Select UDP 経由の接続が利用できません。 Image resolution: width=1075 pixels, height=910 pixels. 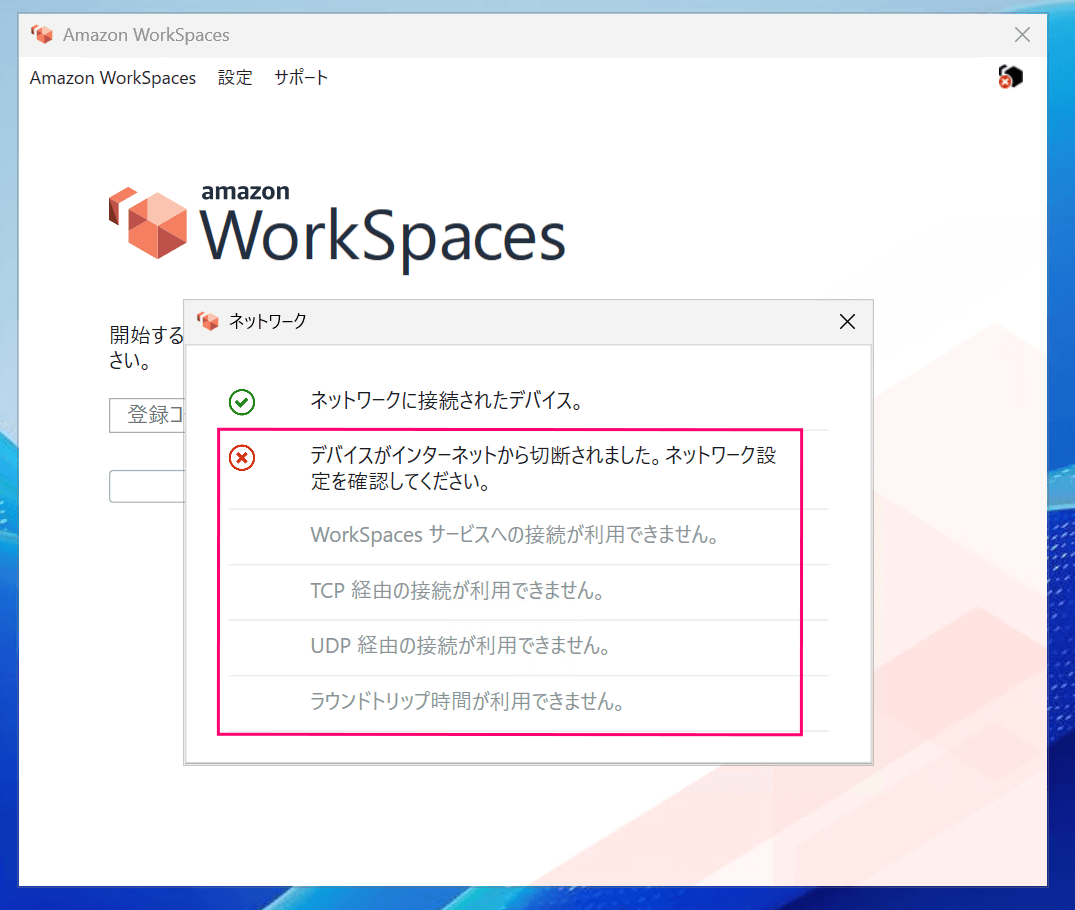460,646
